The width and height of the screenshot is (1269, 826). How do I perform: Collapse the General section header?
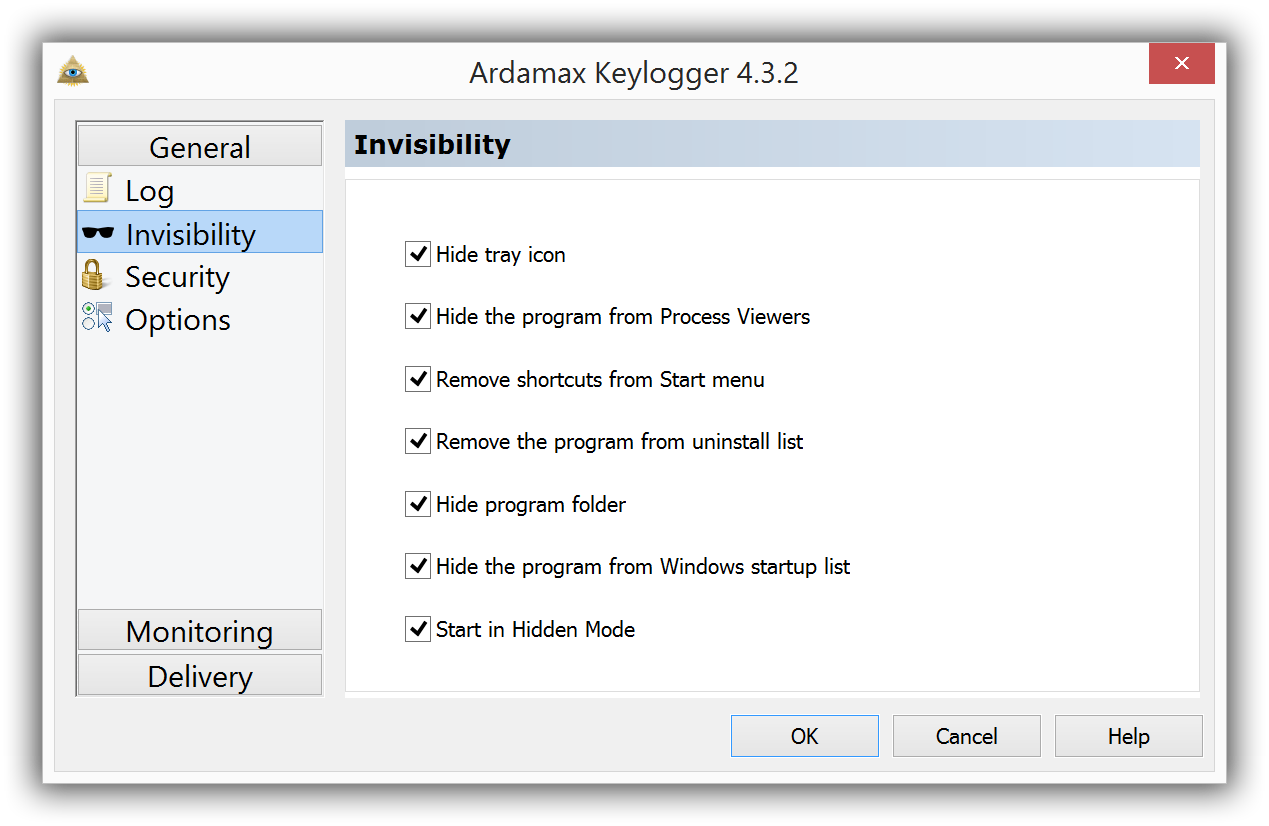pos(200,146)
